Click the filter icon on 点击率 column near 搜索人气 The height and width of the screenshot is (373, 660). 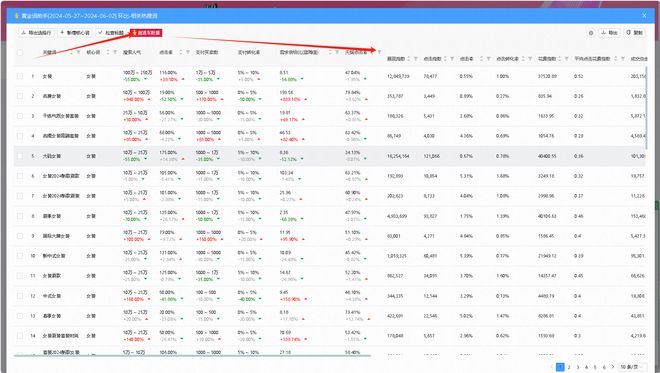tap(188, 53)
